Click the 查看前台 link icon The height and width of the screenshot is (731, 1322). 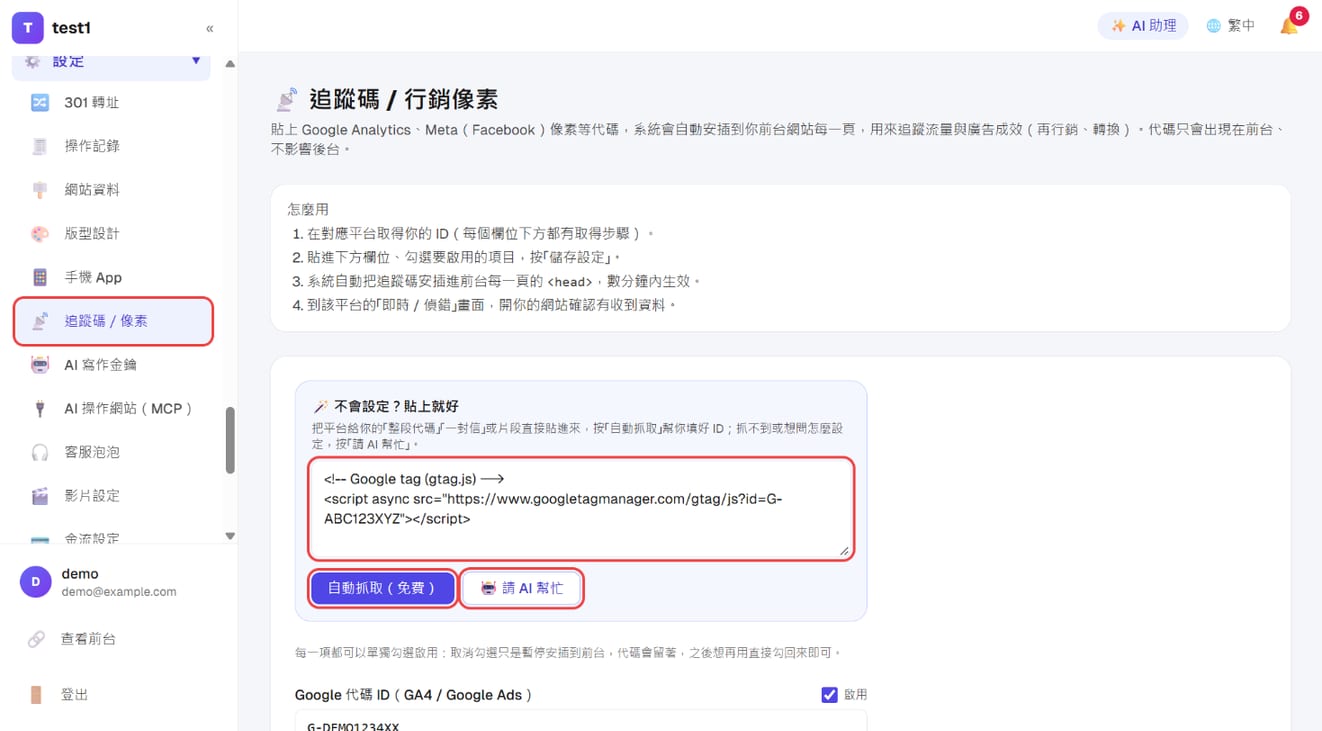click(x=36, y=638)
